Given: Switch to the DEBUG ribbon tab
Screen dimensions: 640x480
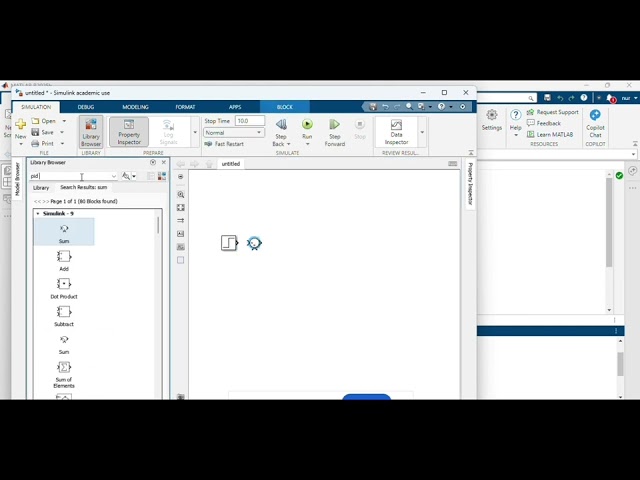Looking at the screenshot, I should click(86, 107).
